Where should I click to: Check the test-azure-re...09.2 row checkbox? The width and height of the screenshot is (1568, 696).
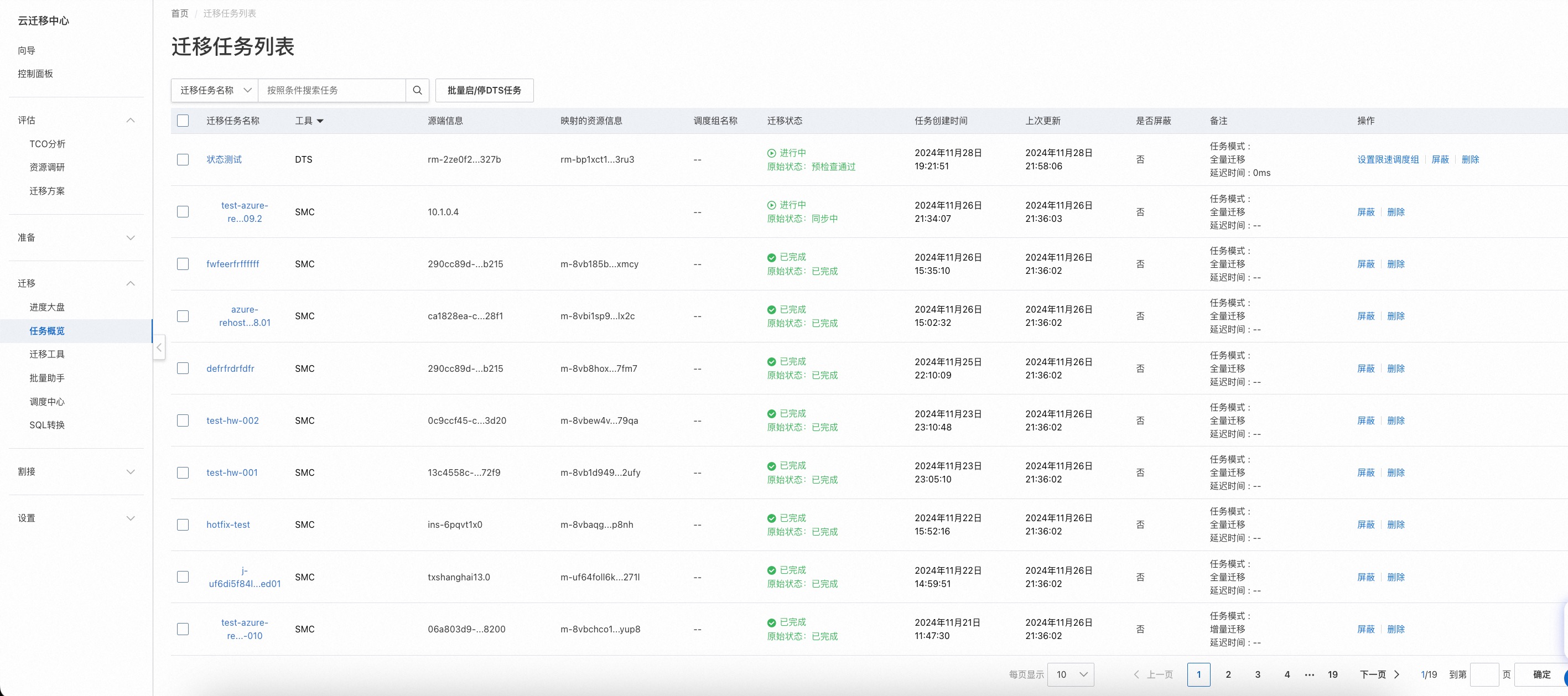tap(183, 212)
